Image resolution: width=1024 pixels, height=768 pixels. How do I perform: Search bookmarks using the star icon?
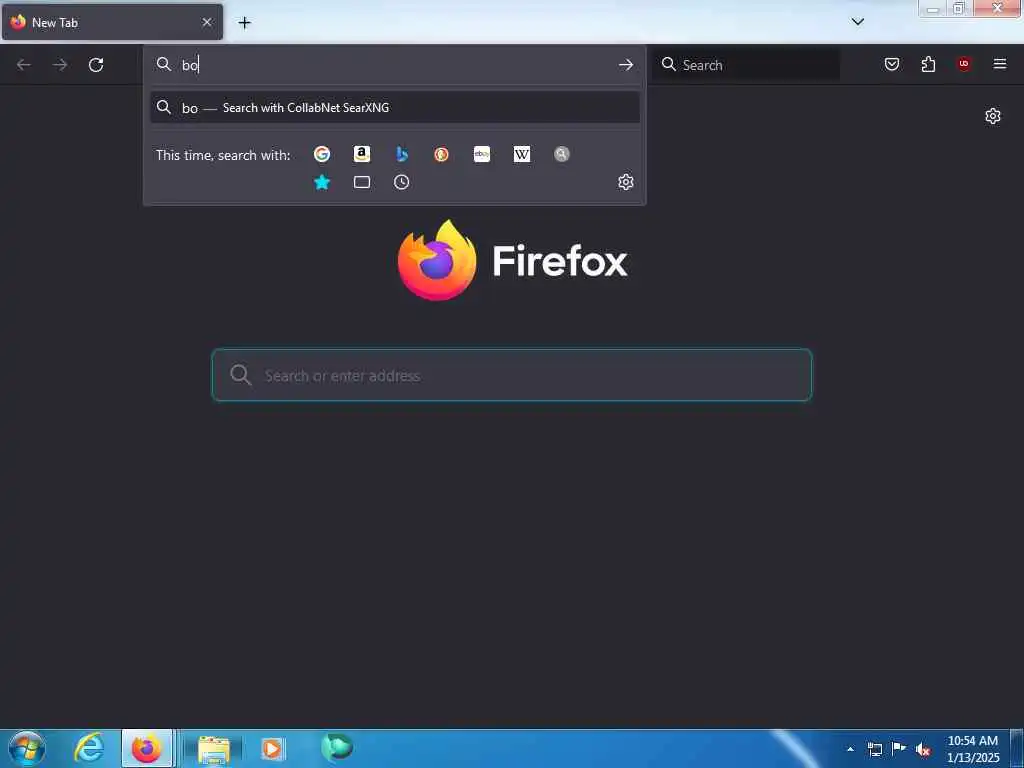tap(321, 182)
